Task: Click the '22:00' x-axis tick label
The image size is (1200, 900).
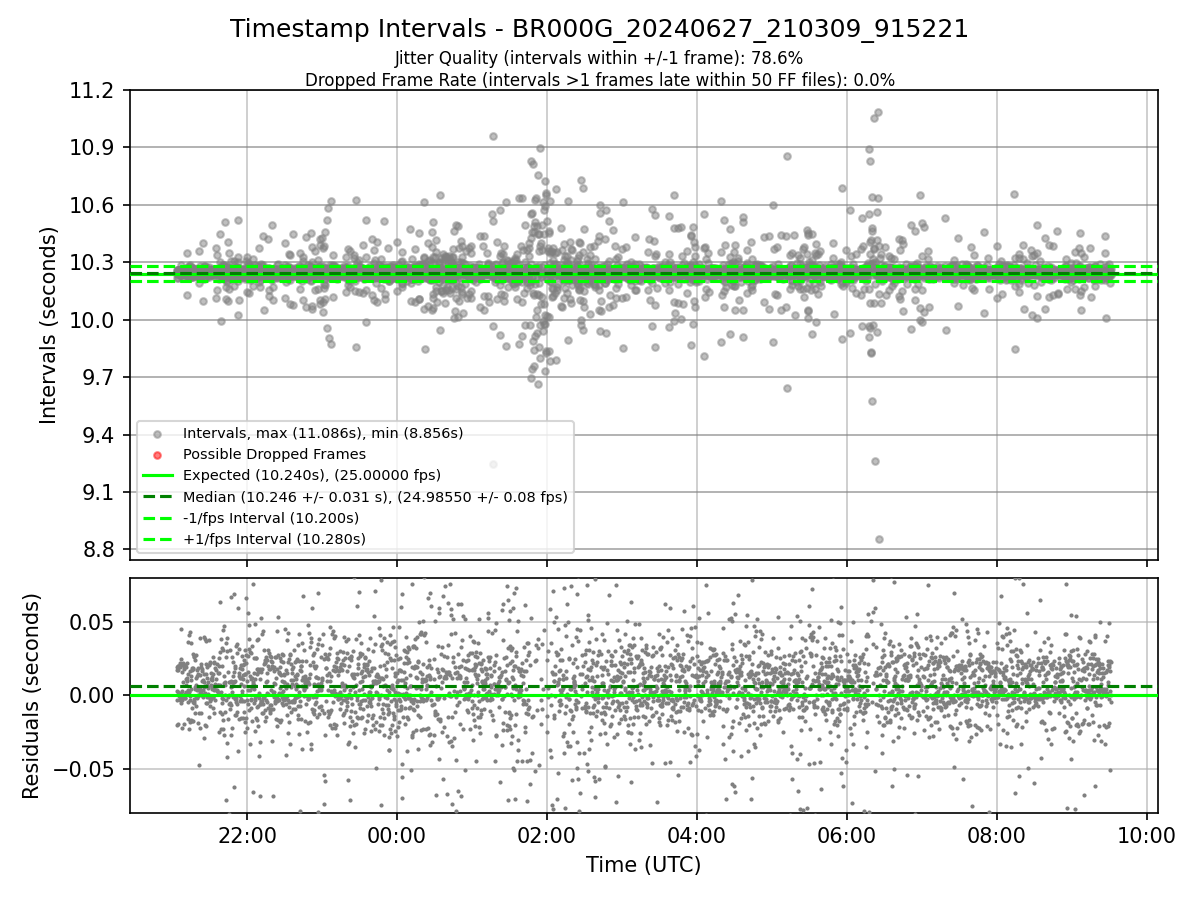Action: click(247, 836)
